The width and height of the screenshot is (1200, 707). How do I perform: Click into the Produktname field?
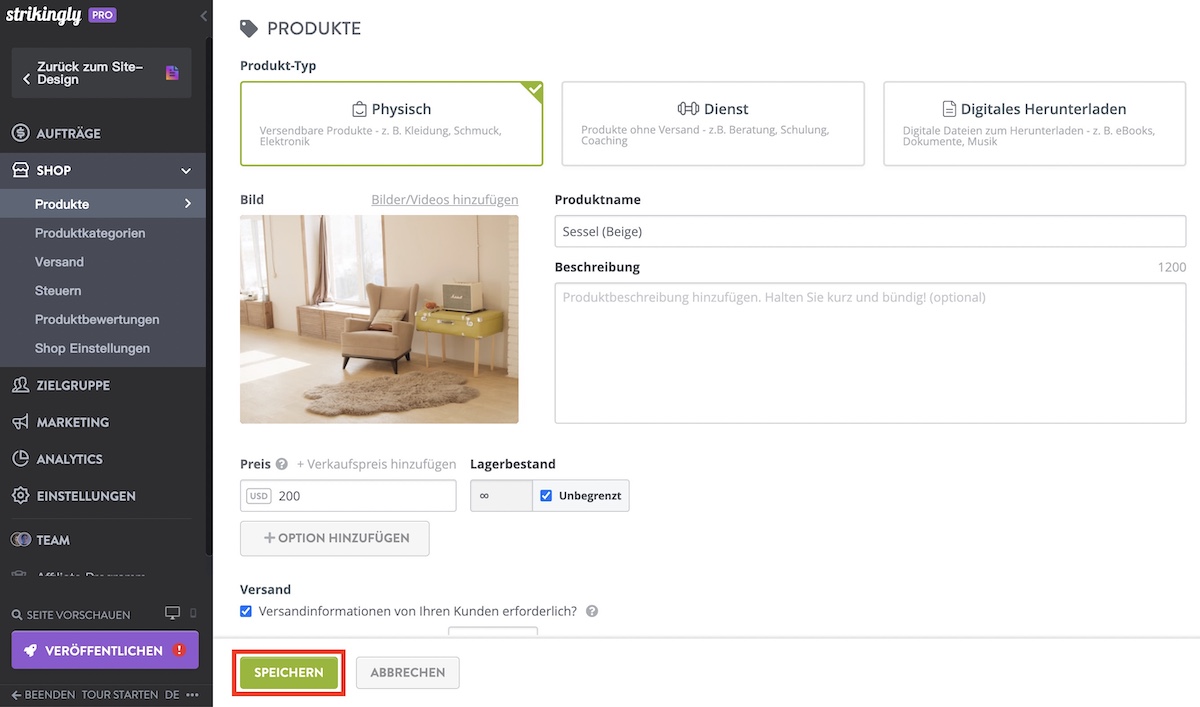pyautogui.click(x=869, y=232)
